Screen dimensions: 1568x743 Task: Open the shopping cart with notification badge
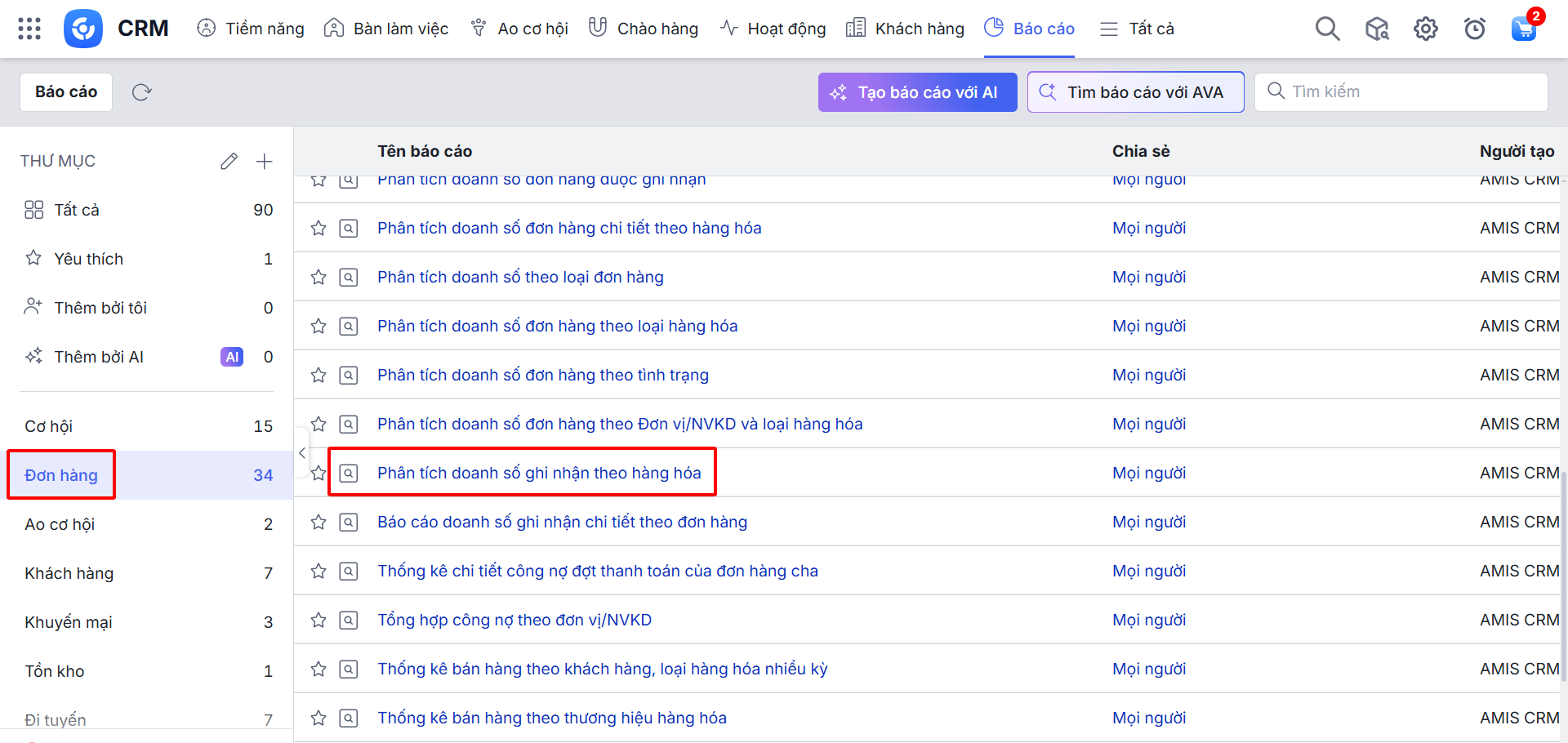[1523, 29]
